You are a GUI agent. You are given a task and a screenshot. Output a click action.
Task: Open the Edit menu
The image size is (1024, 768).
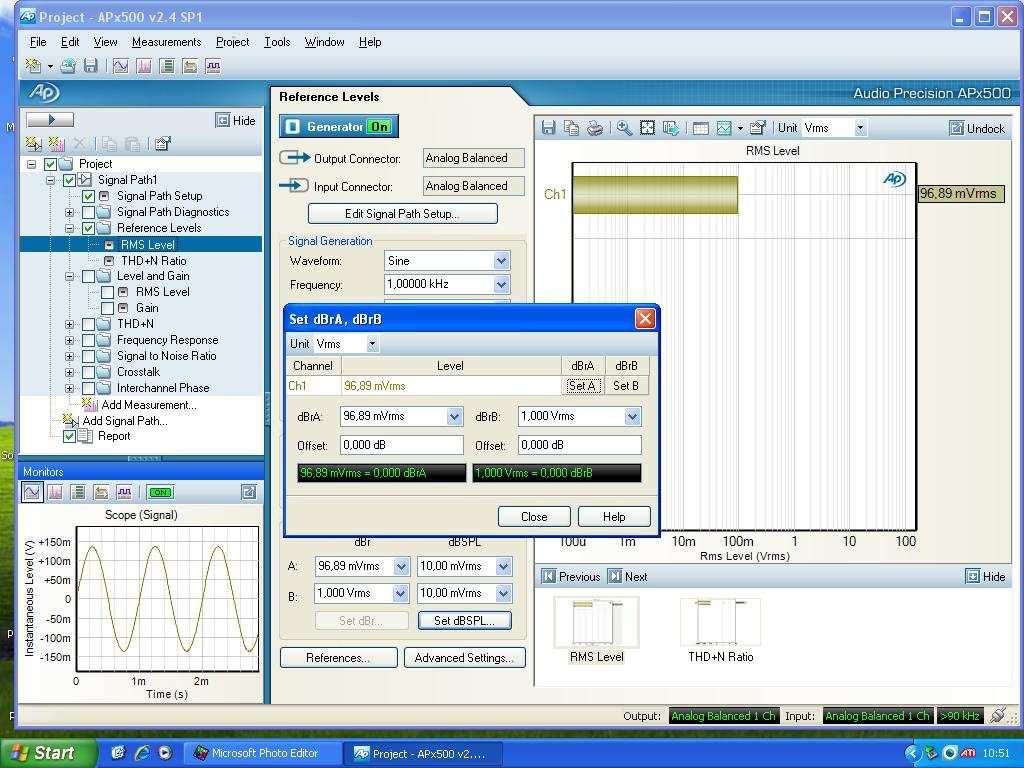click(x=70, y=42)
